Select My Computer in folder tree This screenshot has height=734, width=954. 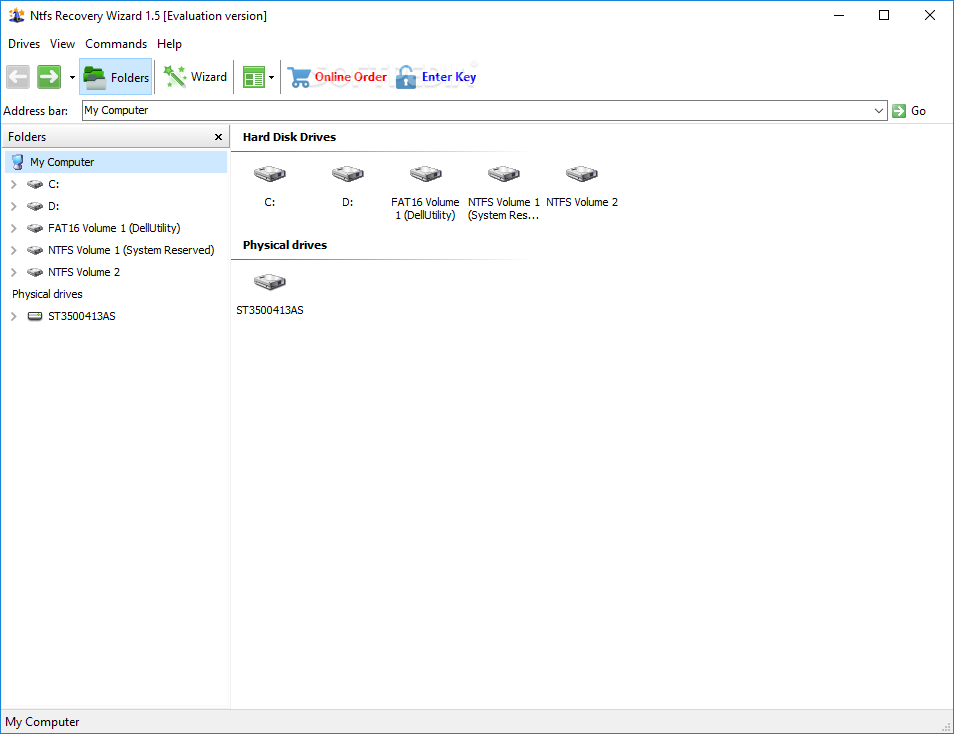tap(116, 162)
